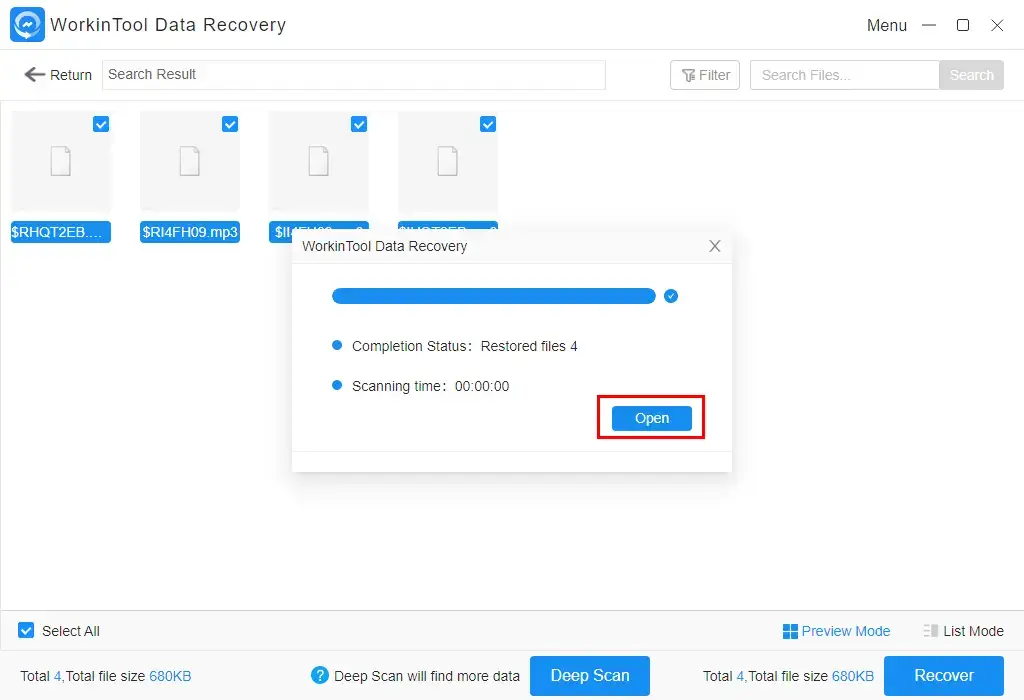The image size is (1024, 700).
Task: Uncheck the fourth file's checkbox
Action: [488, 124]
